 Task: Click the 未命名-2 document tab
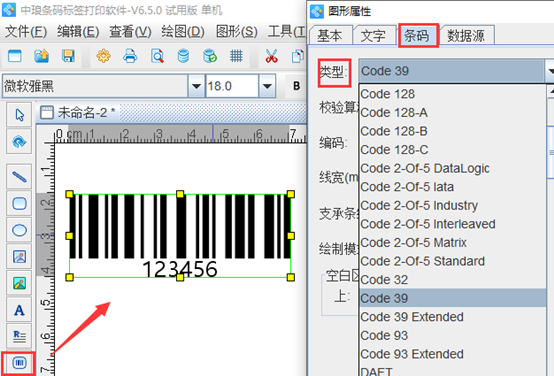(78, 113)
